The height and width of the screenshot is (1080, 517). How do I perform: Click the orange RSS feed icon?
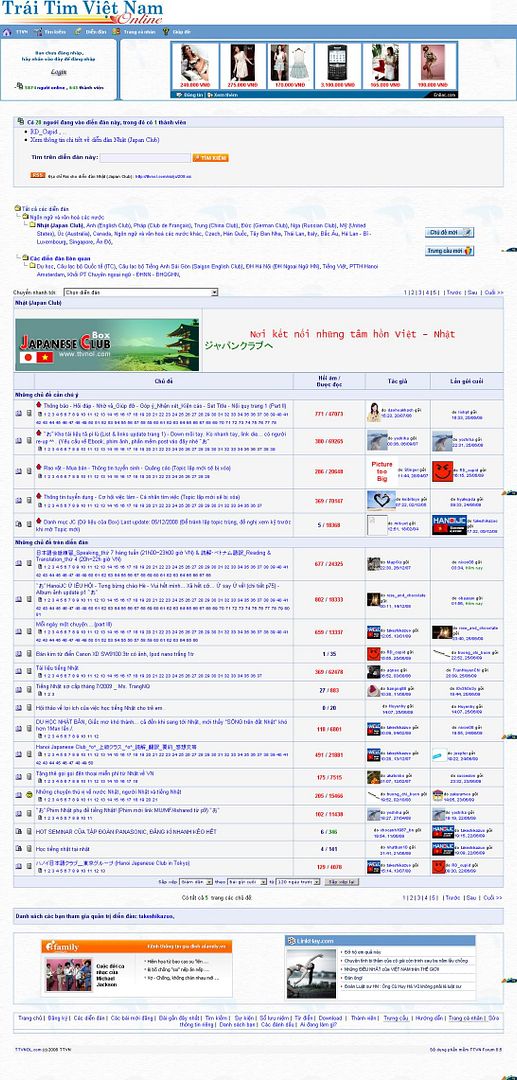[x=38, y=176]
